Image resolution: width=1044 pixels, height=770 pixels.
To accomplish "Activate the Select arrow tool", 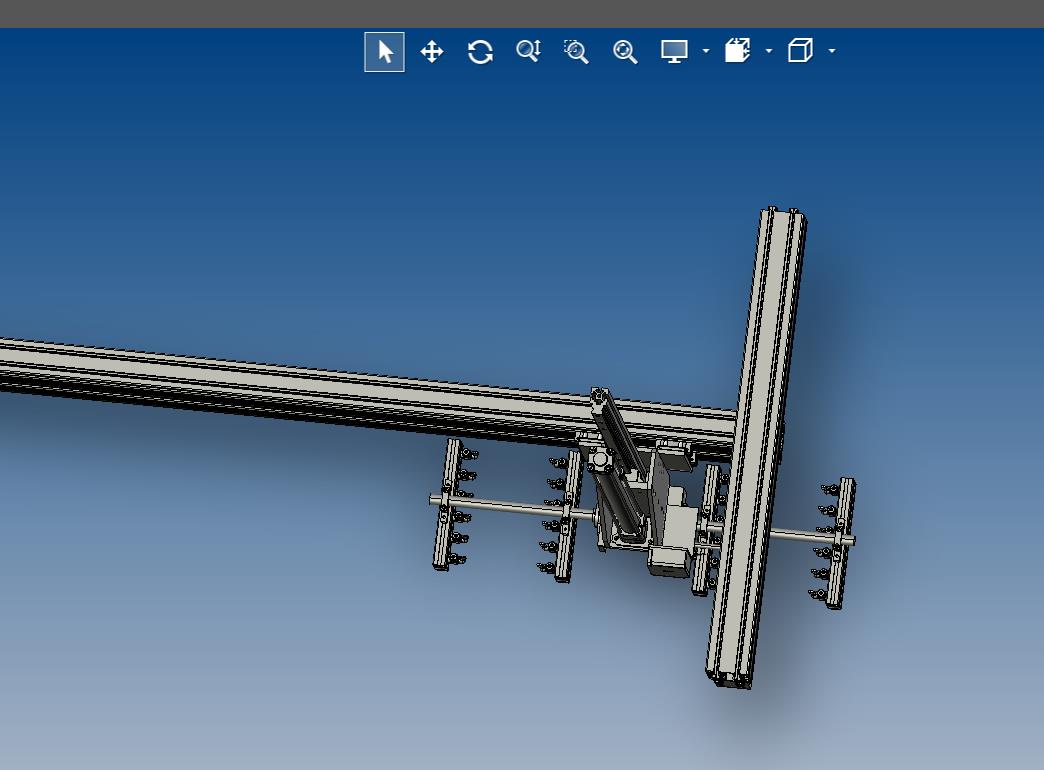I will tap(384, 51).
